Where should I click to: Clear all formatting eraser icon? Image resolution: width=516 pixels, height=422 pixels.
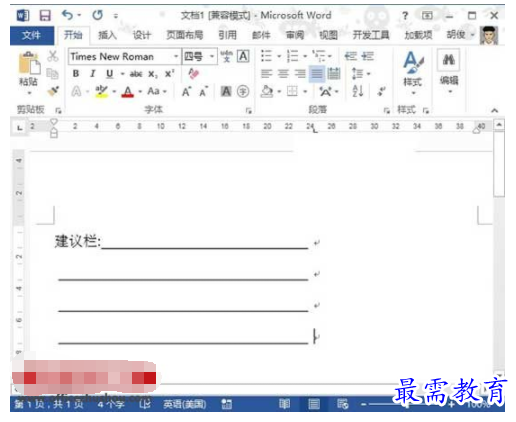click(x=193, y=73)
